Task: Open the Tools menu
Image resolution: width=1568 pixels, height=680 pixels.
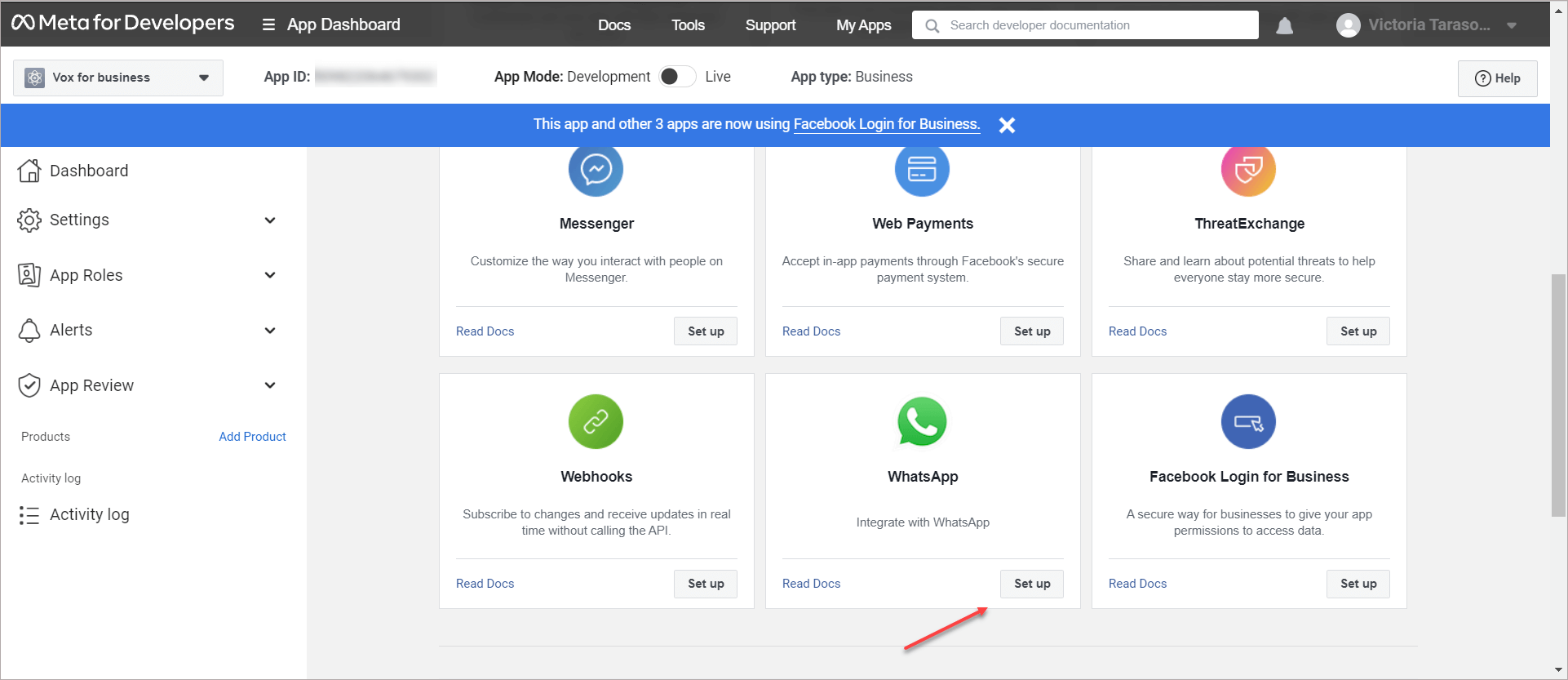Action: point(688,25)
